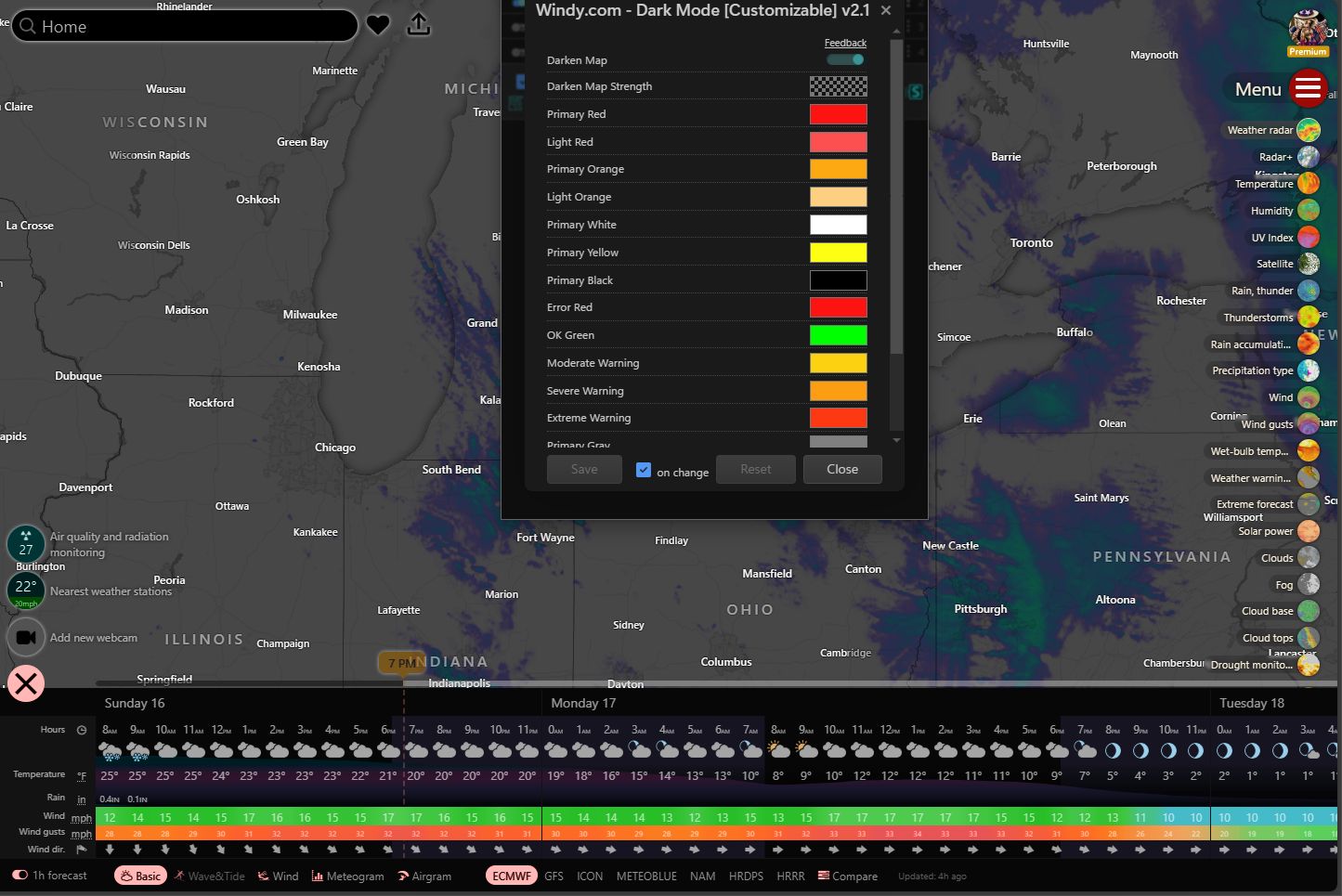Select the ECMWF model
The width and height of the screenshot is (1342, 896).
[x=512, y=876]
